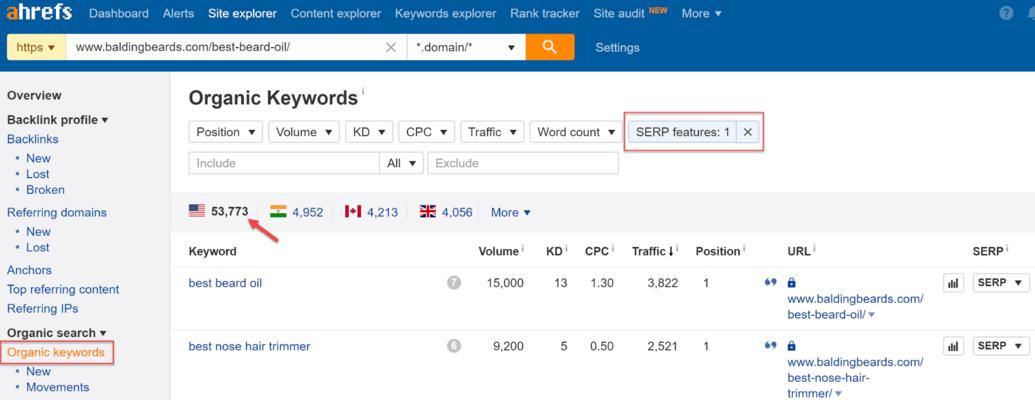Open the KD filter dropdown
The height and width of the screenshot is (400, 1035).
(x=369, y=132)
